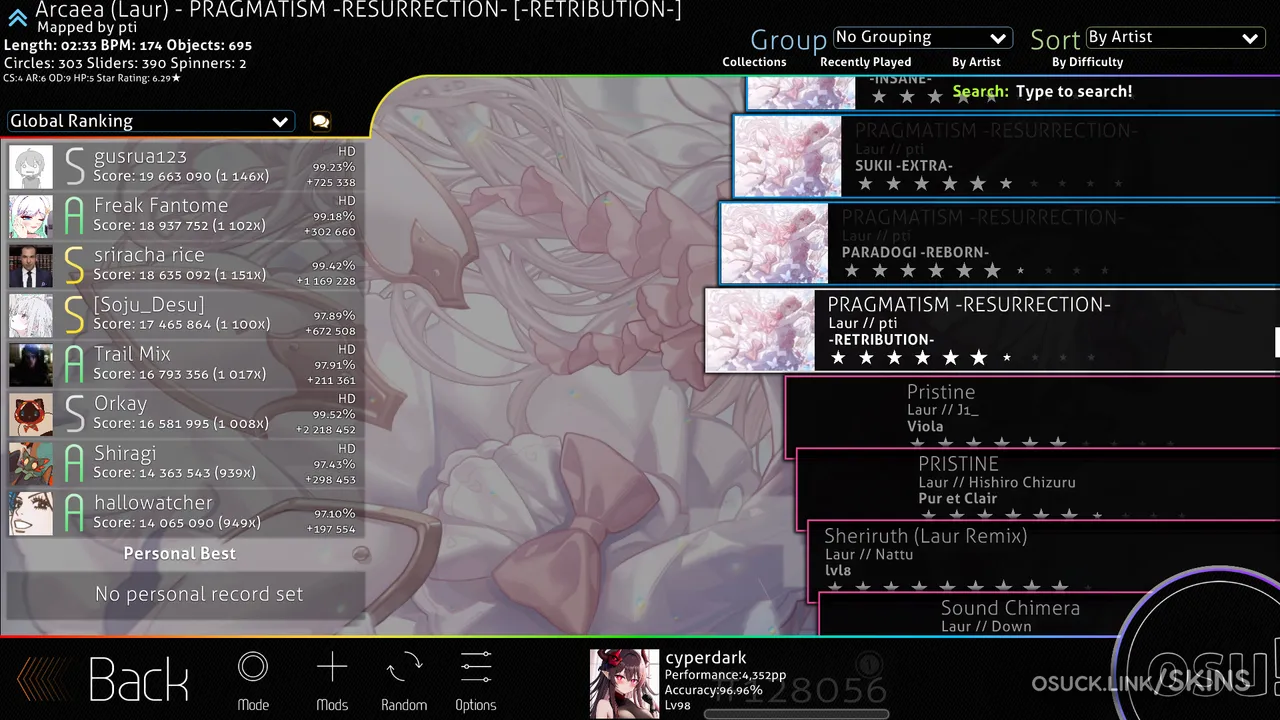Open Orkay's score entry
Screen dimensions: 1280x720
184,415
